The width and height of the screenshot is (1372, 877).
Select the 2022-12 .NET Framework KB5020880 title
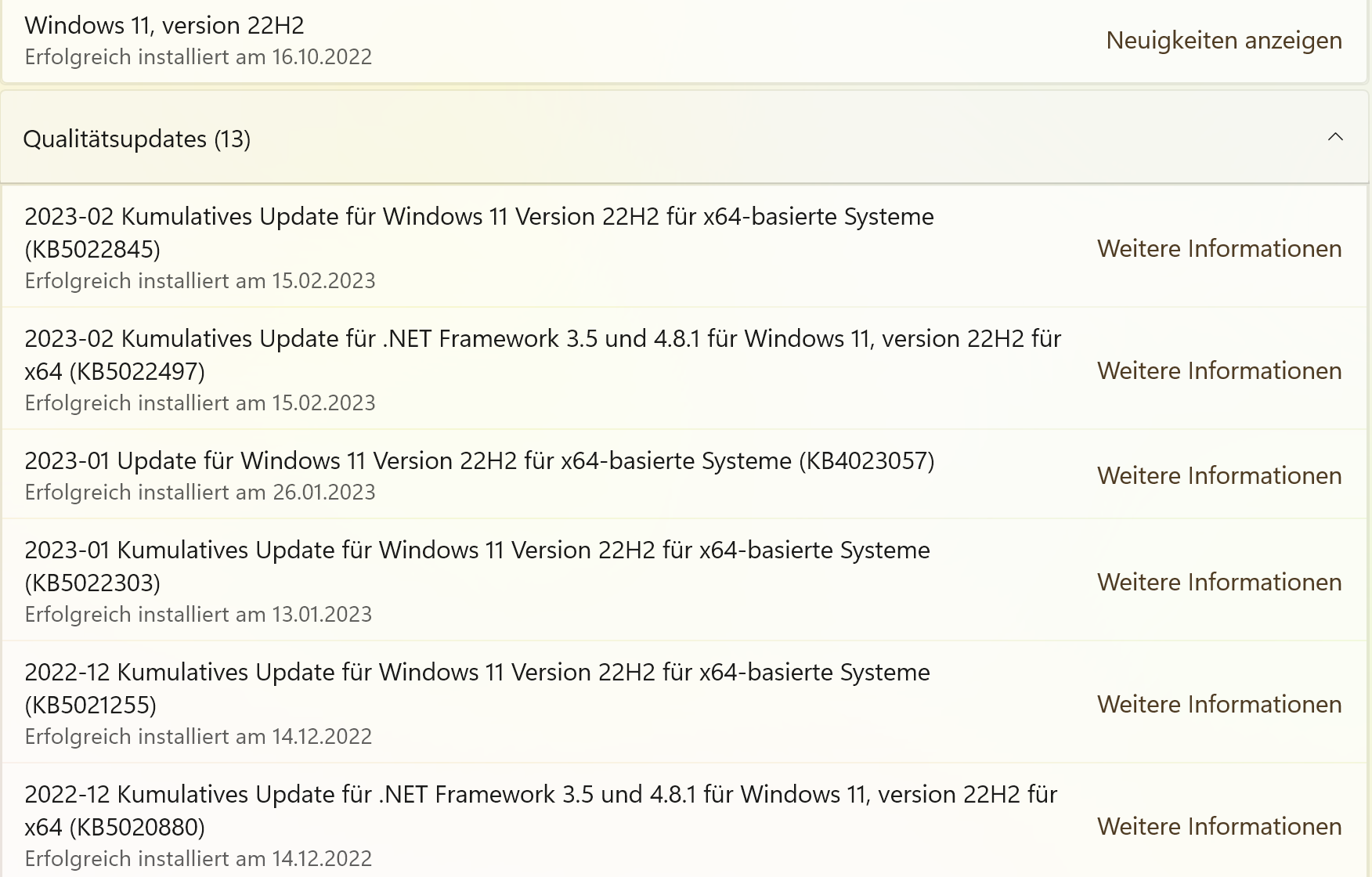click(541, 810)
